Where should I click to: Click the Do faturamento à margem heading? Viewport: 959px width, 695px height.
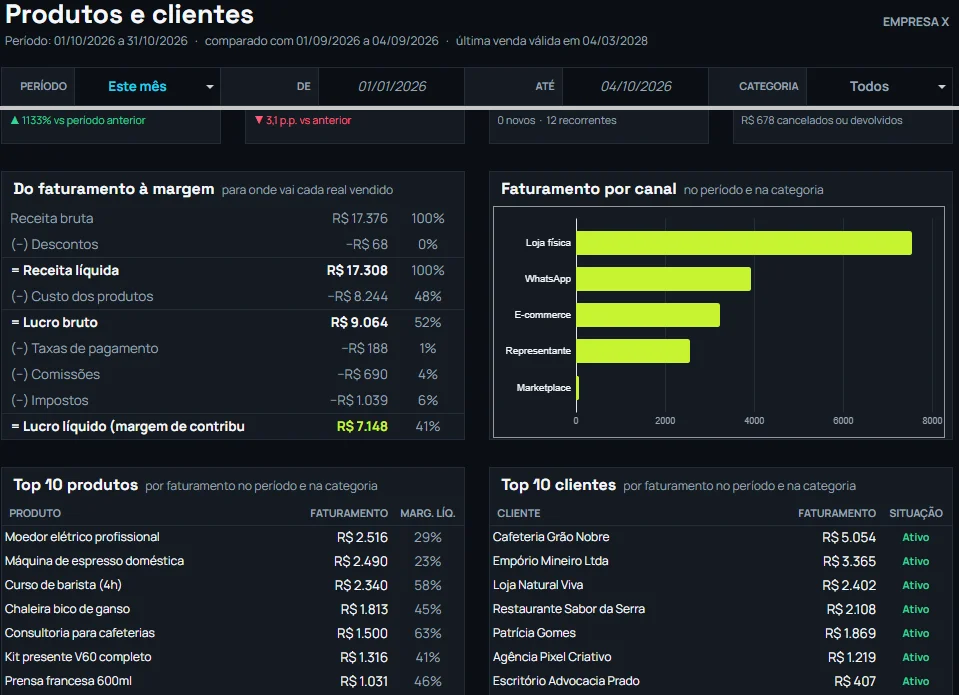click(114, 189)
